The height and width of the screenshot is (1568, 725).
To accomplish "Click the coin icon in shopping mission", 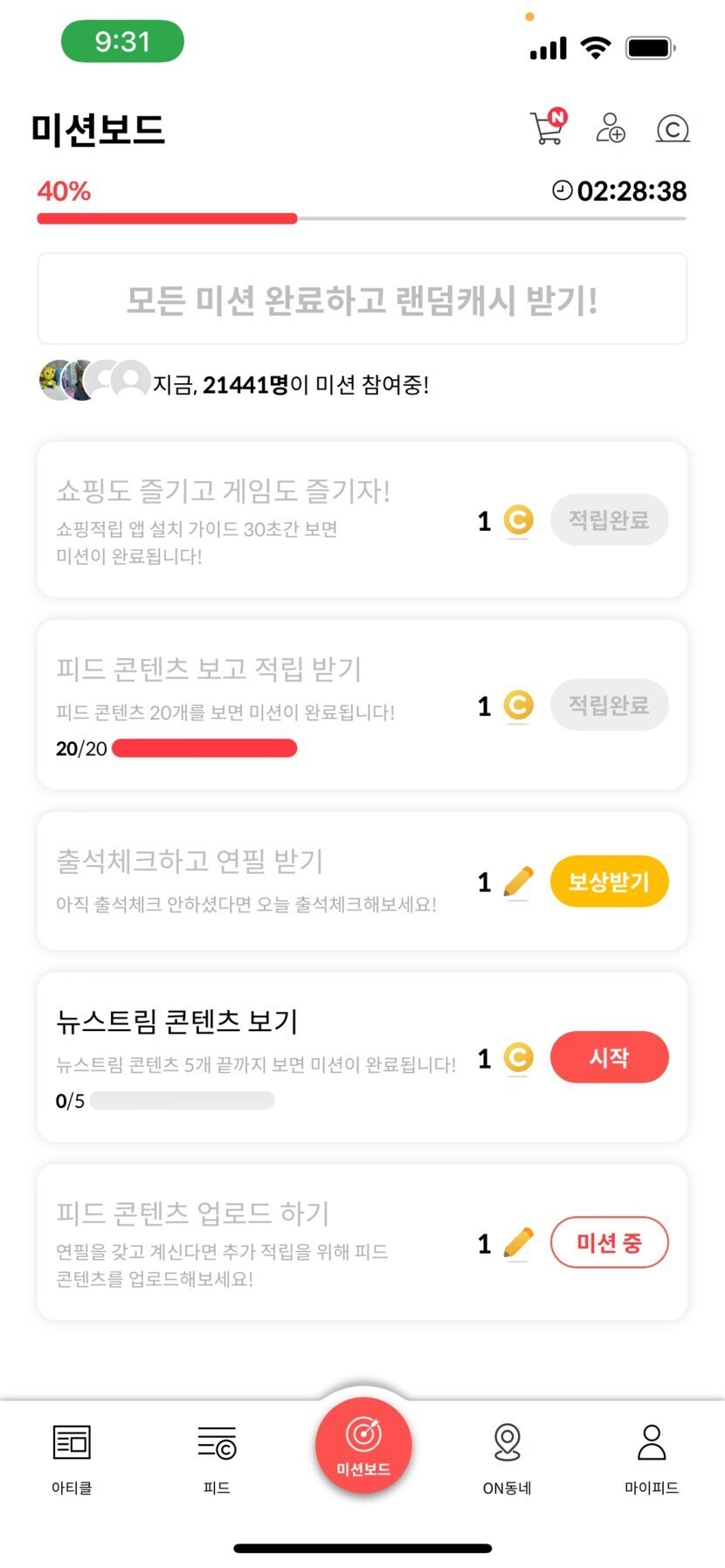I will [518, 520].
